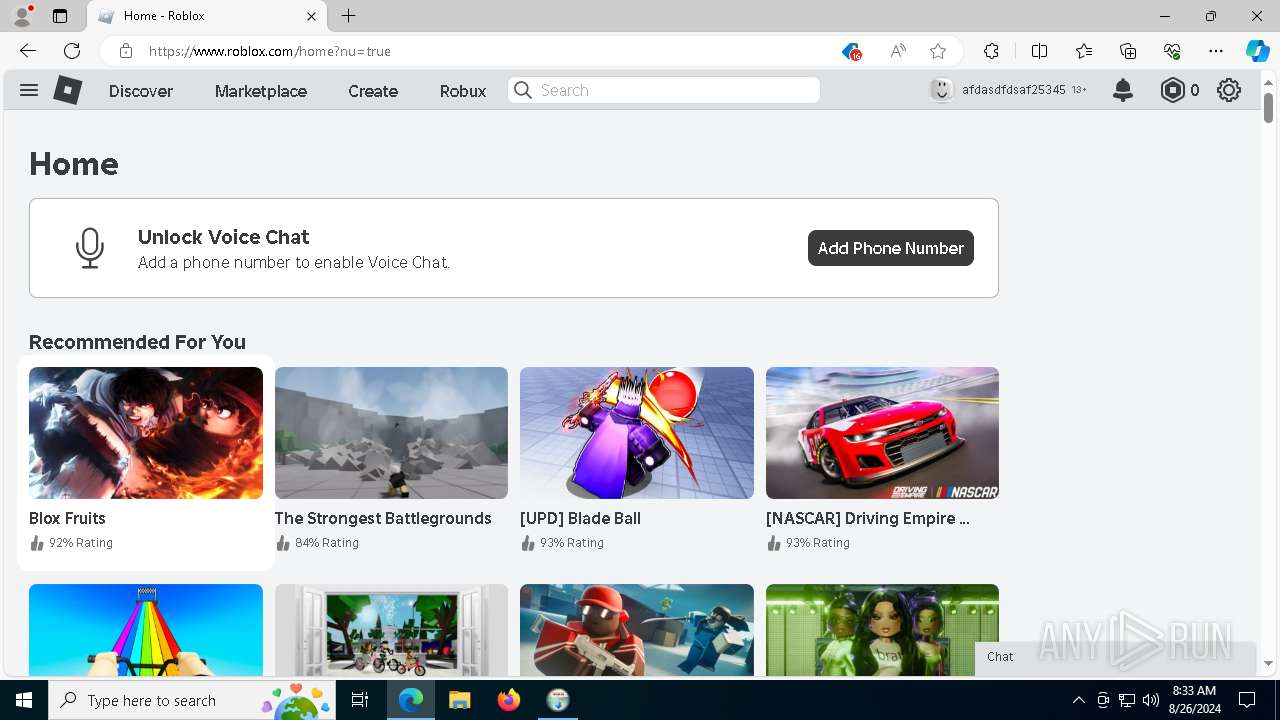Click the red-cap soldier game thumbnail
The height and width of the screenshot is (720, 1280).
coord(637,630)
